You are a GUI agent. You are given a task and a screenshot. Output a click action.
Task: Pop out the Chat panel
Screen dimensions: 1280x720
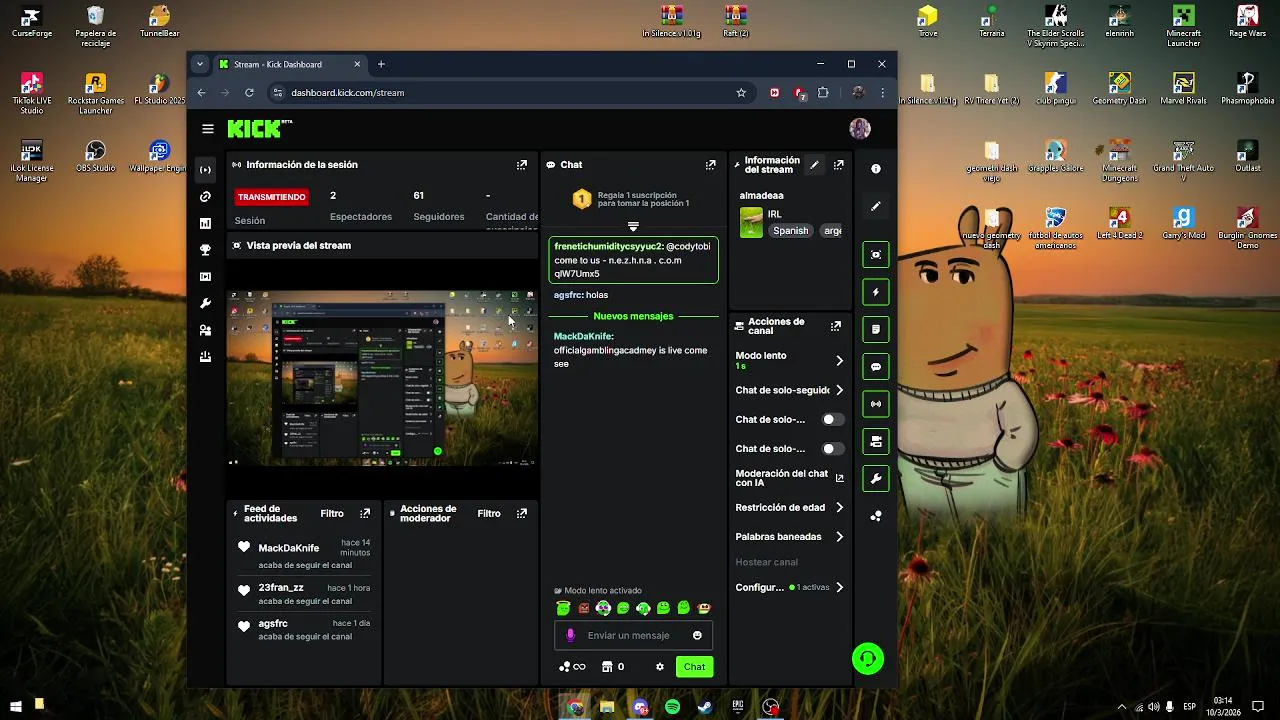(711, 165)
